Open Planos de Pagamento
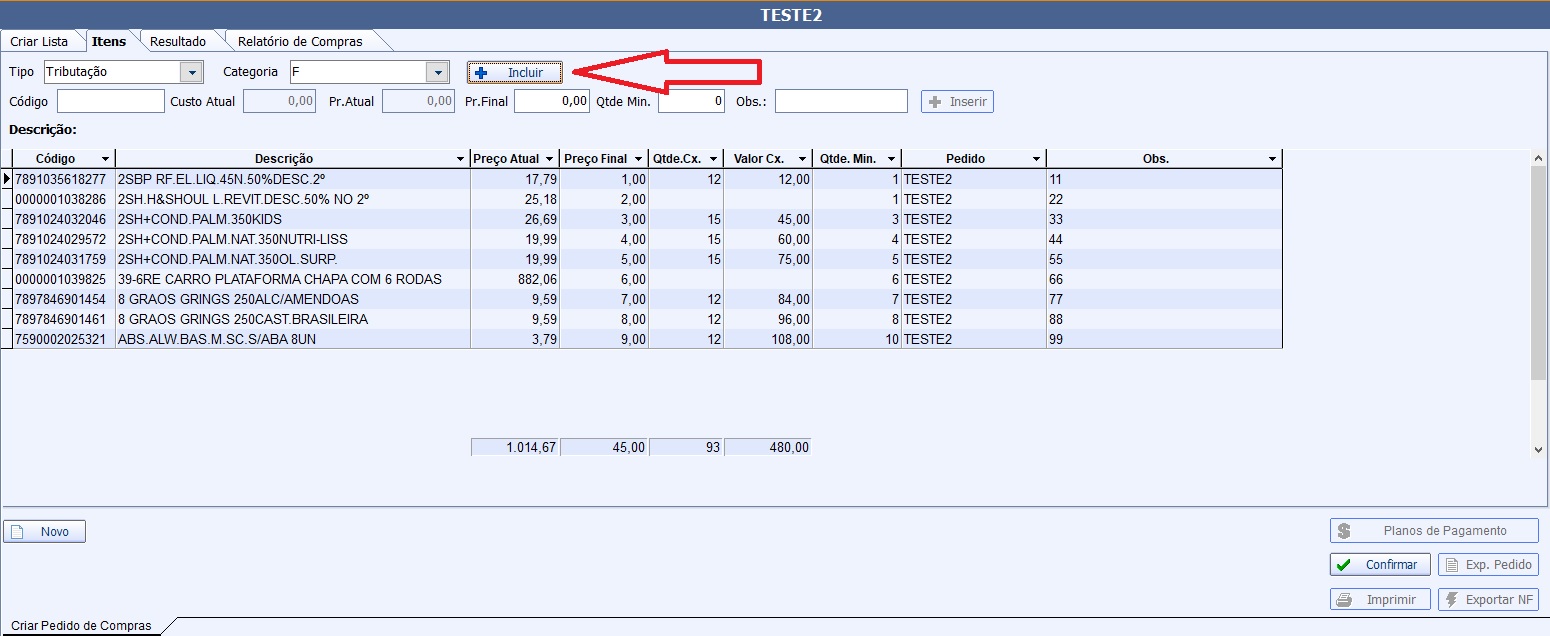The image size is (1550, 636). coord(1433,531)
